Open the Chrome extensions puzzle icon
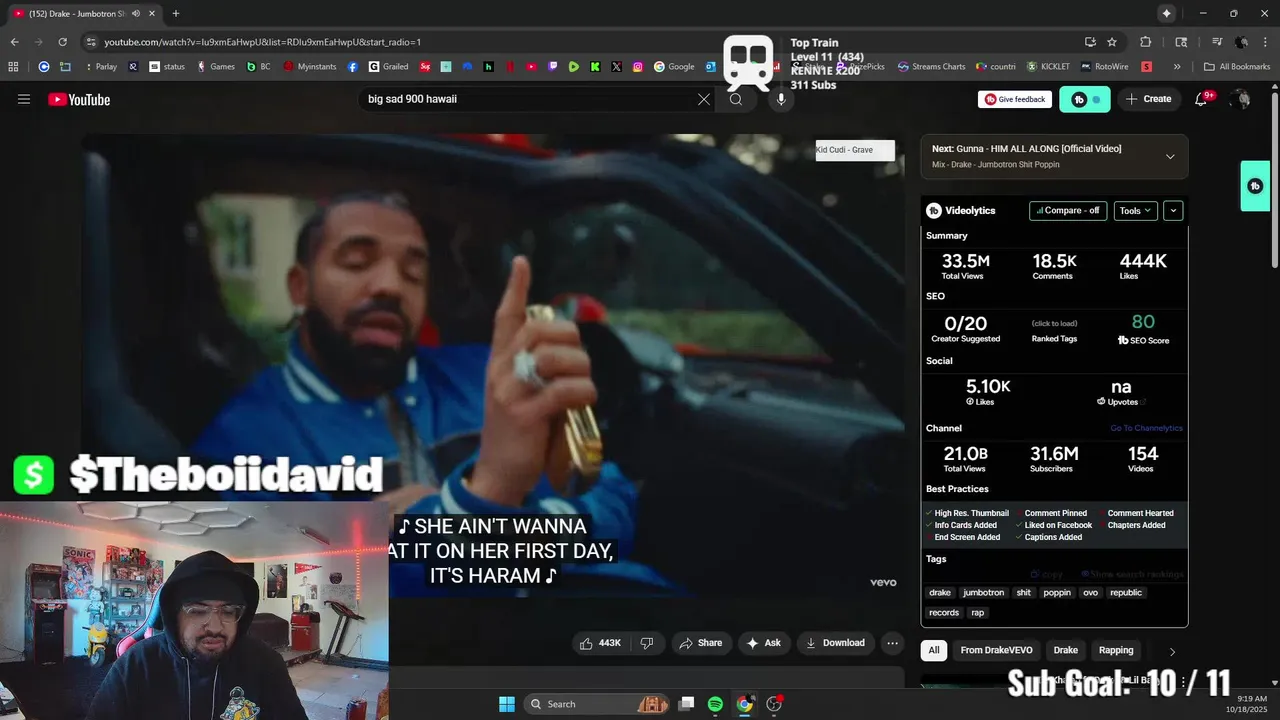 tap(1146, 42)
